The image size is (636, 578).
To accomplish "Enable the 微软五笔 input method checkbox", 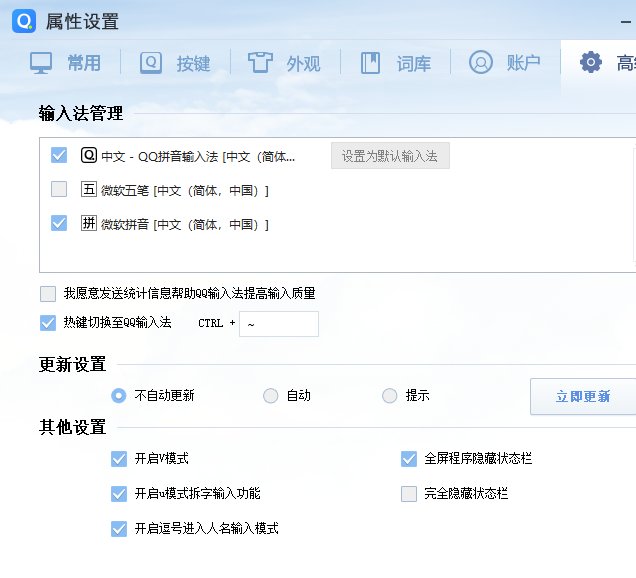I will pyautogui.click(x=59, y=190).
